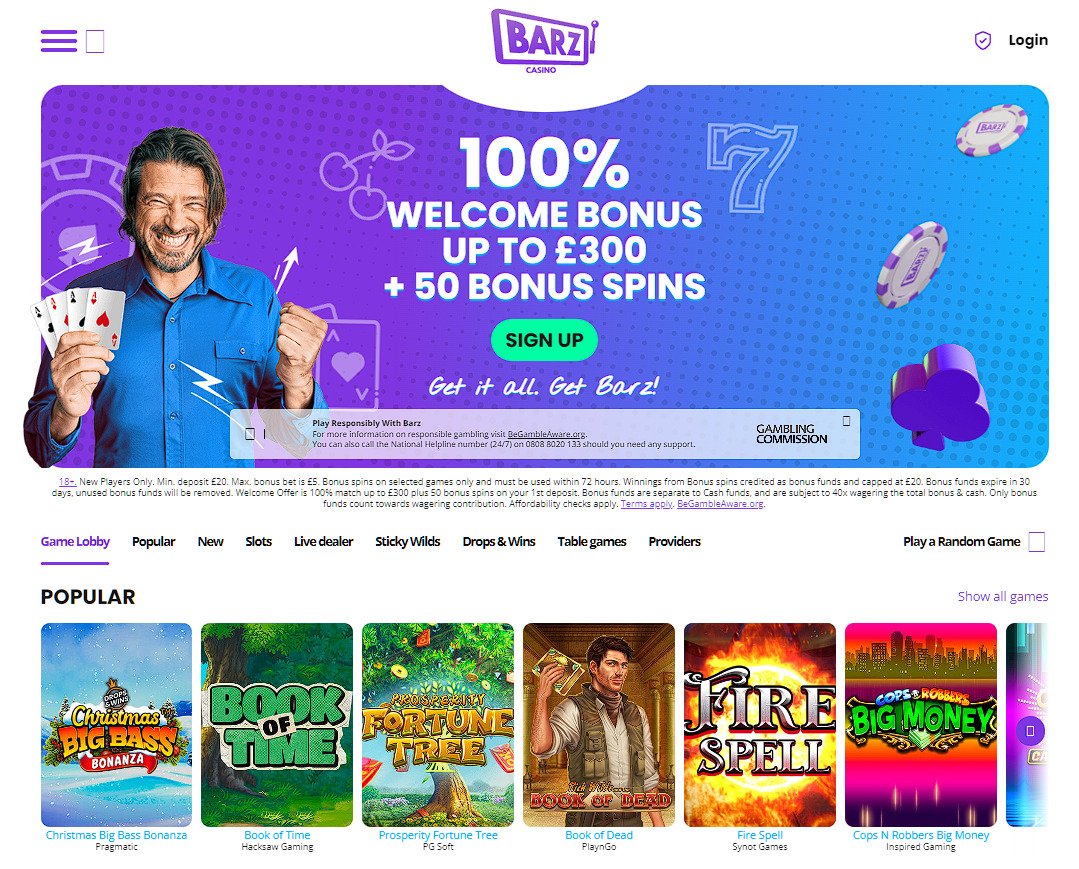Click the random game dice icon
This screenshot has width=1079, height=869.
[1036, 541]
